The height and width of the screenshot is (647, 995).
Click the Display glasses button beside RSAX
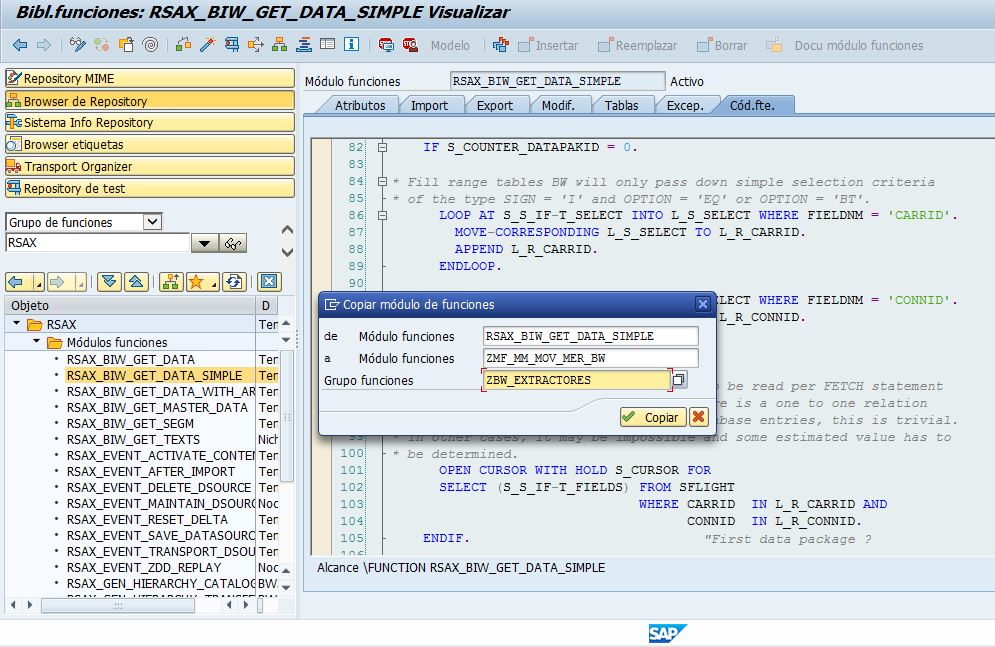[233, 243]
